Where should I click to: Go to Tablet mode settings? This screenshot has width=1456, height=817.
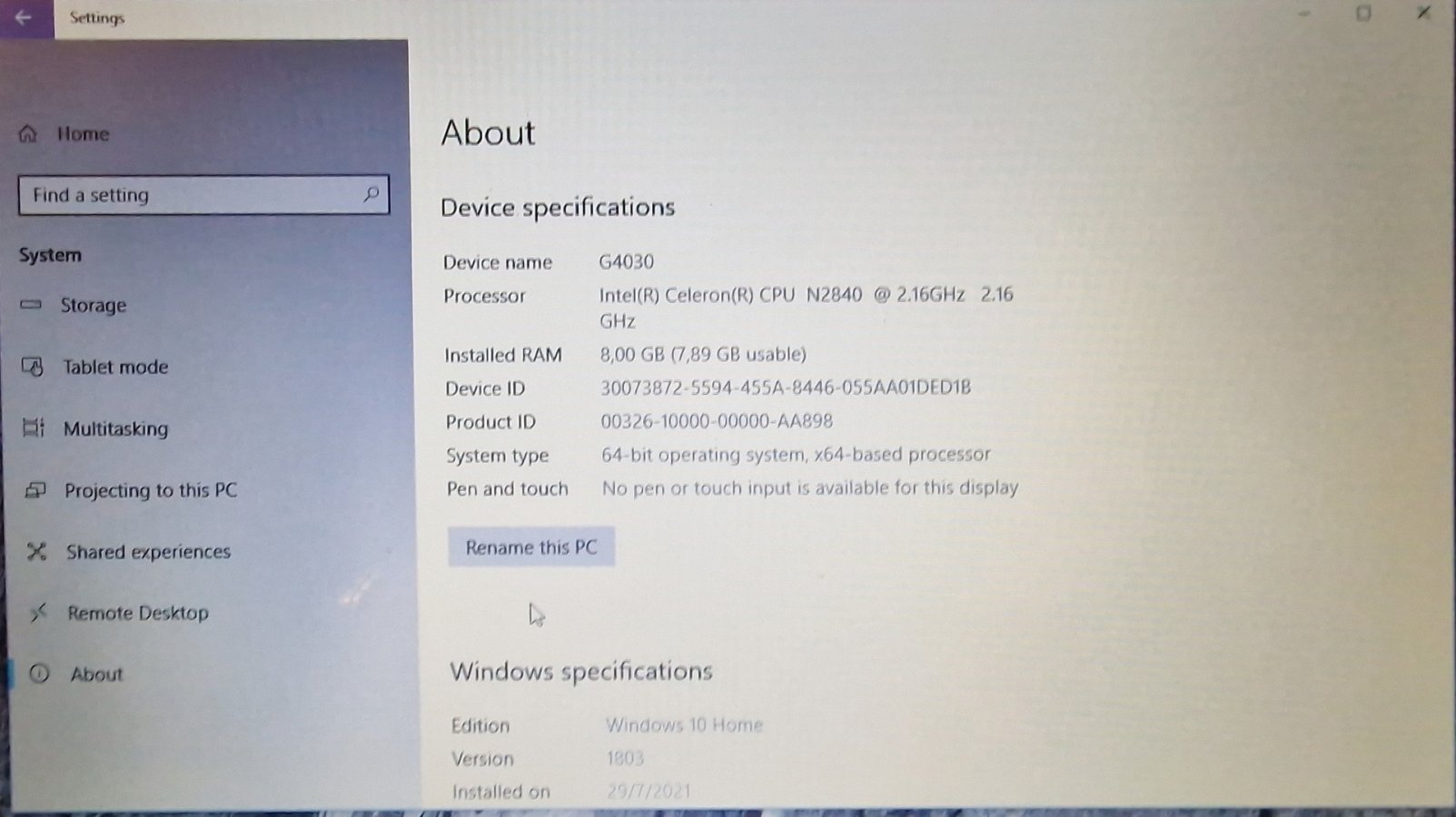[x=115, y=367]
